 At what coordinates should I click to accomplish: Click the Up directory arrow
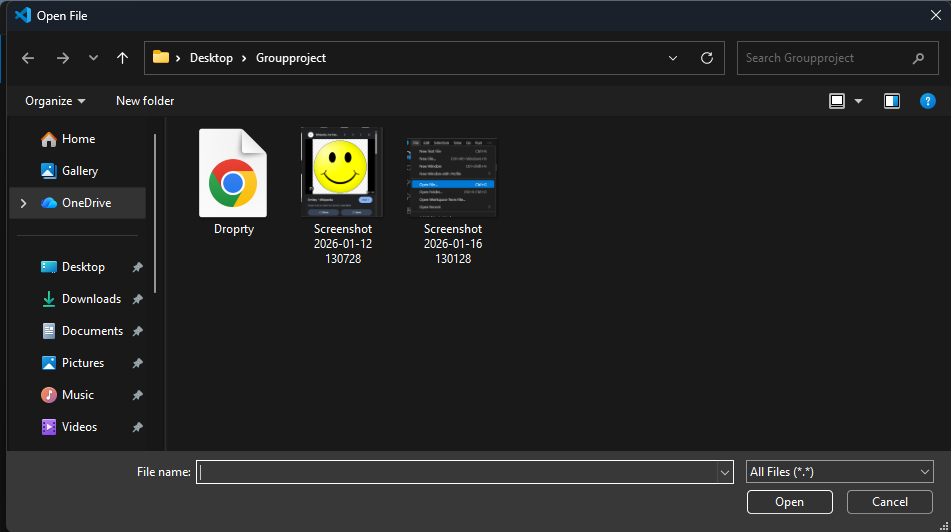pos(122,58)
